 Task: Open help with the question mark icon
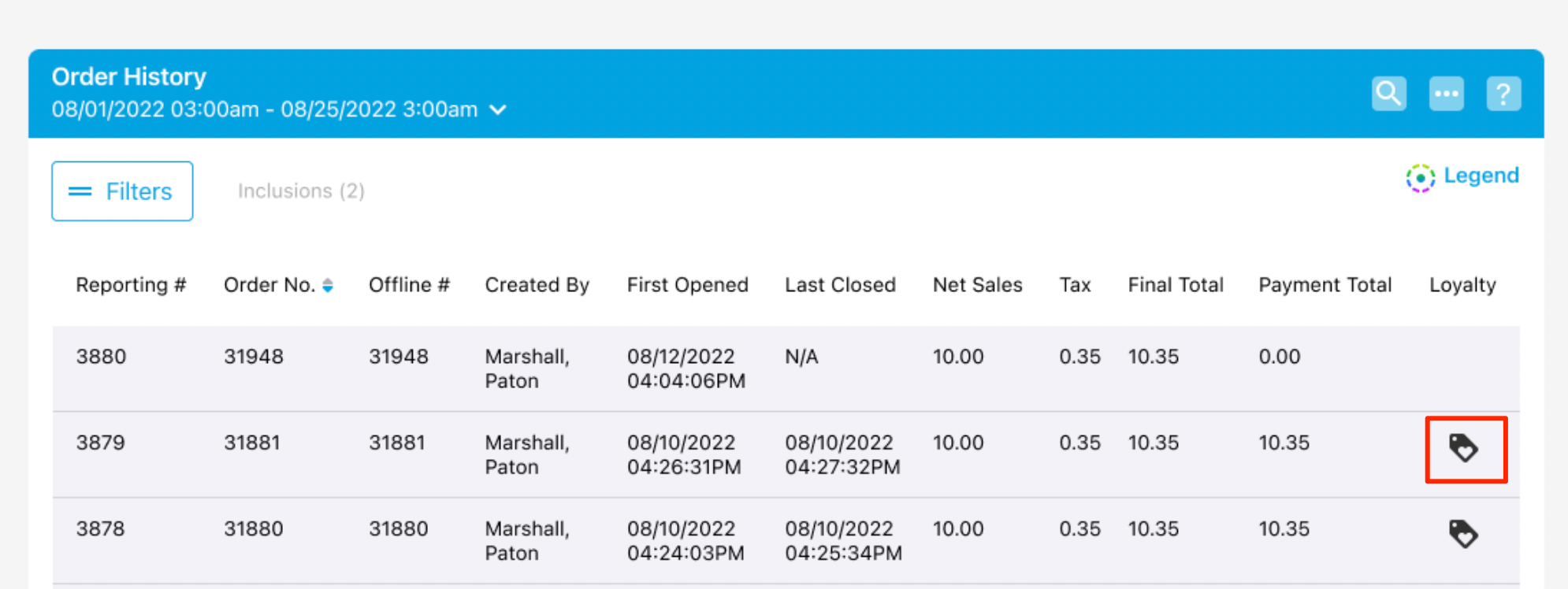pyautogui.click(x=1503, y=94)
